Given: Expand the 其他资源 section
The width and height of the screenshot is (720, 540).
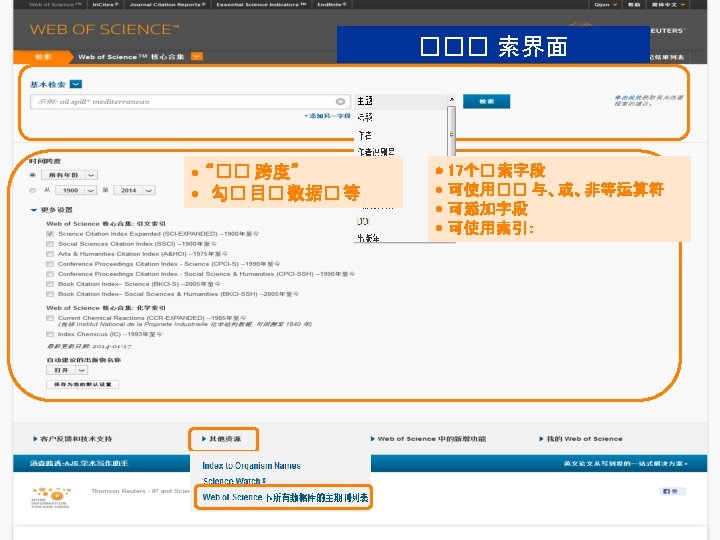Looking at the screenshot, I should (x=221, y=439).
